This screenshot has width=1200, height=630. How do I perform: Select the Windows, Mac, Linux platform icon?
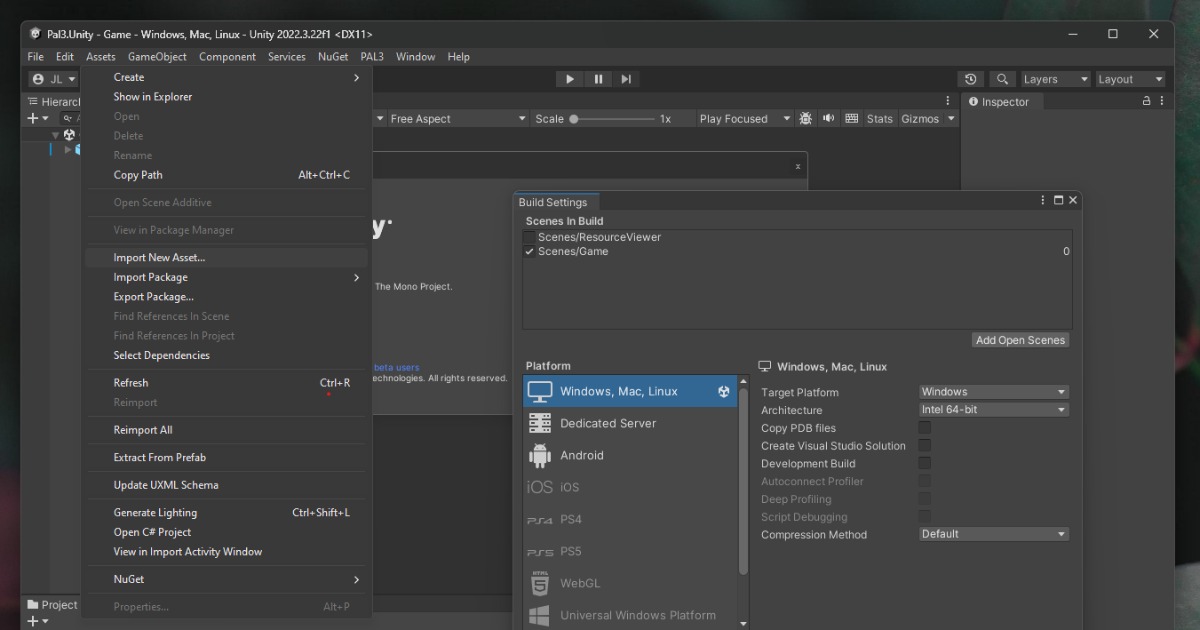pyautogui.click(x=540, y=390)
